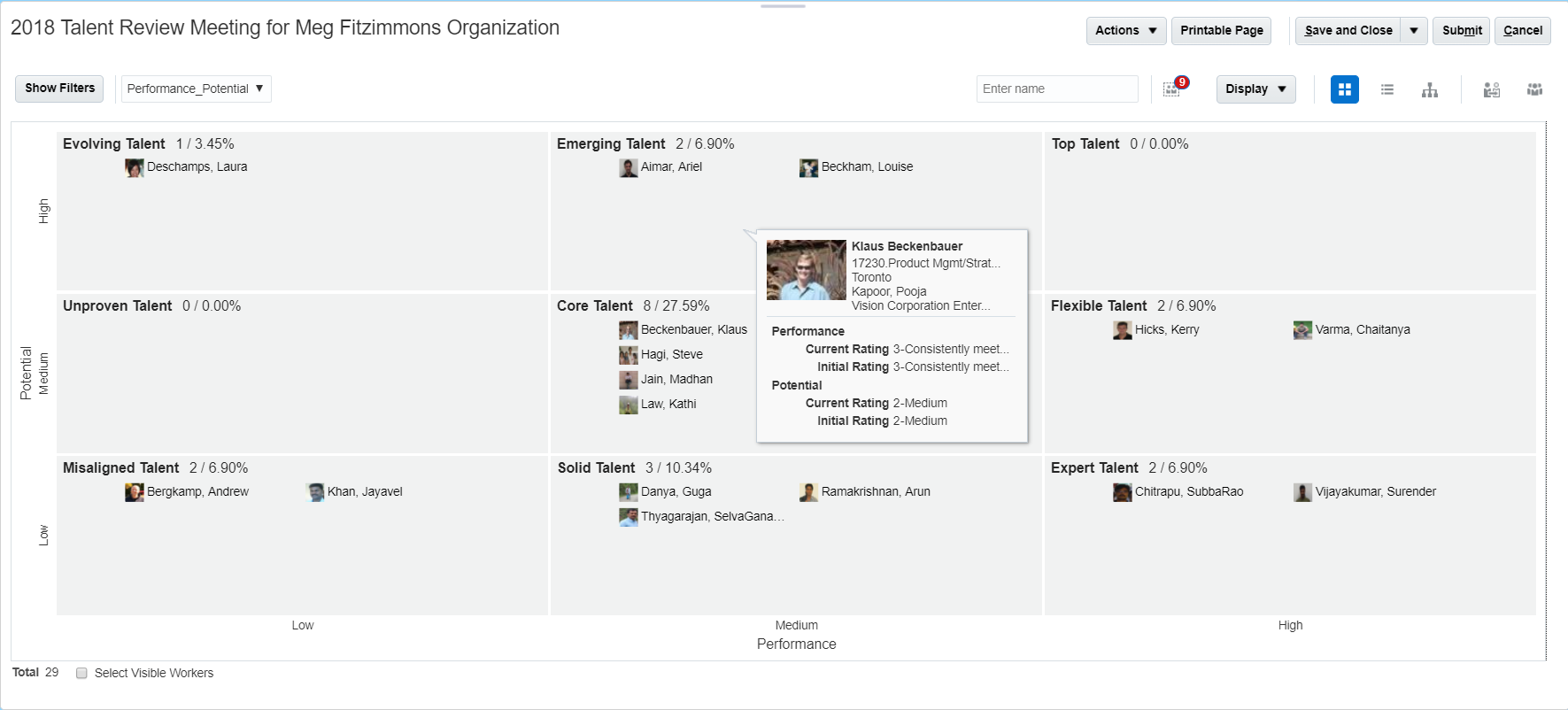1568x710 pixels.
Task: Open the Performance_Potential dropdown
Action: [x=196, y=89]
